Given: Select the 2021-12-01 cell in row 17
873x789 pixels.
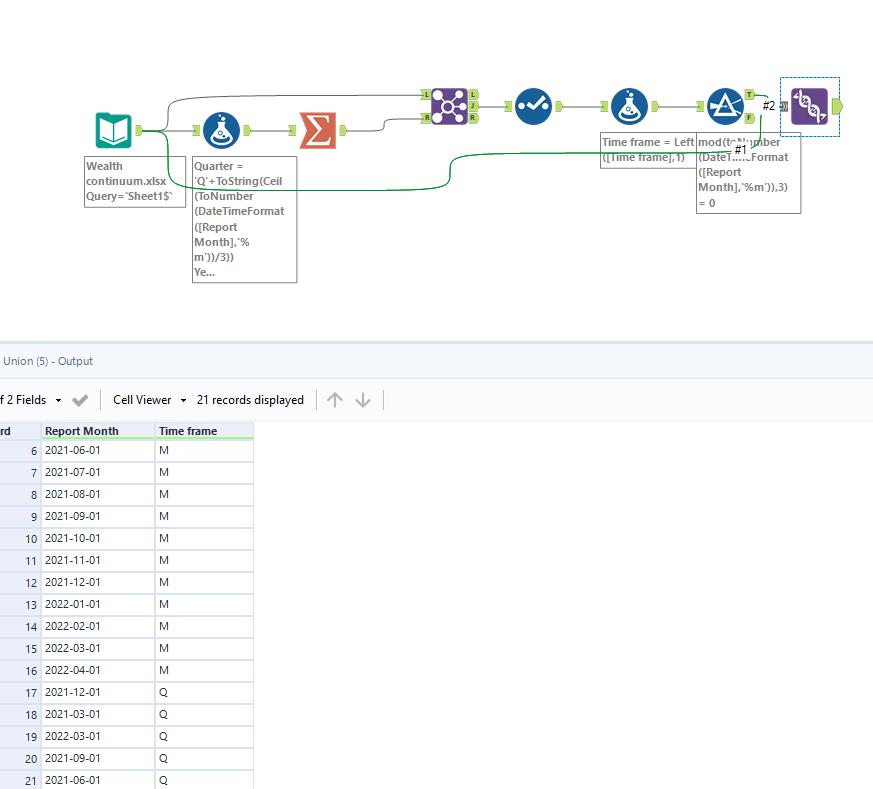Looking at the screenshot, I should pos(98,693).
